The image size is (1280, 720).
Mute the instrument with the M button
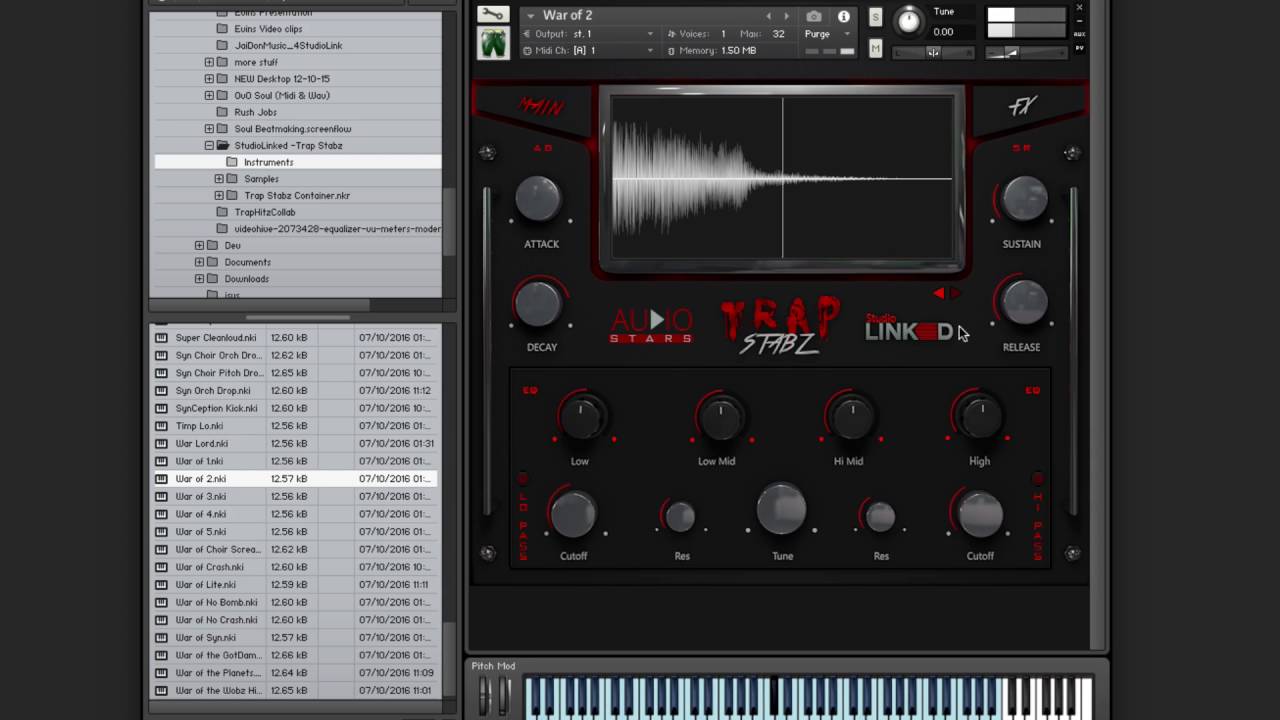(876, 48)
